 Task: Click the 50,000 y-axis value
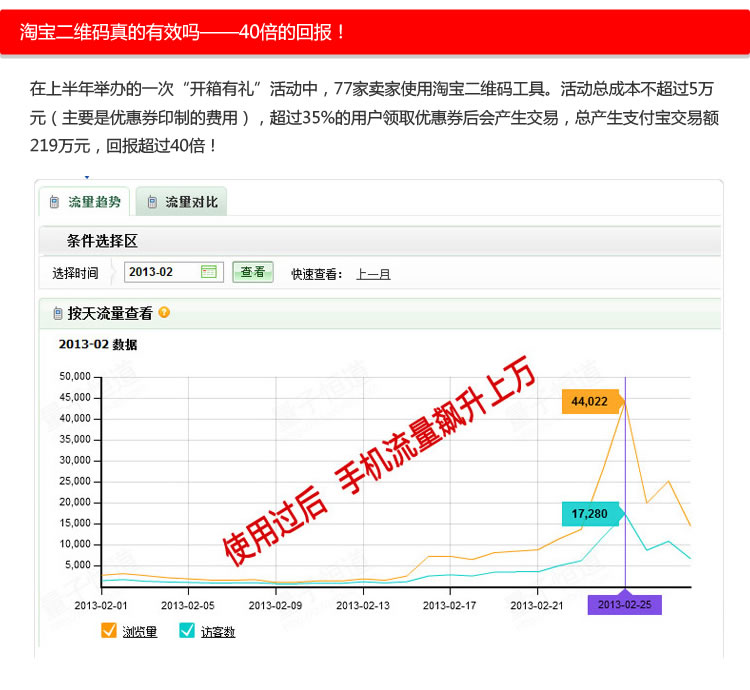pyautogui.click(x=75, y=376)
